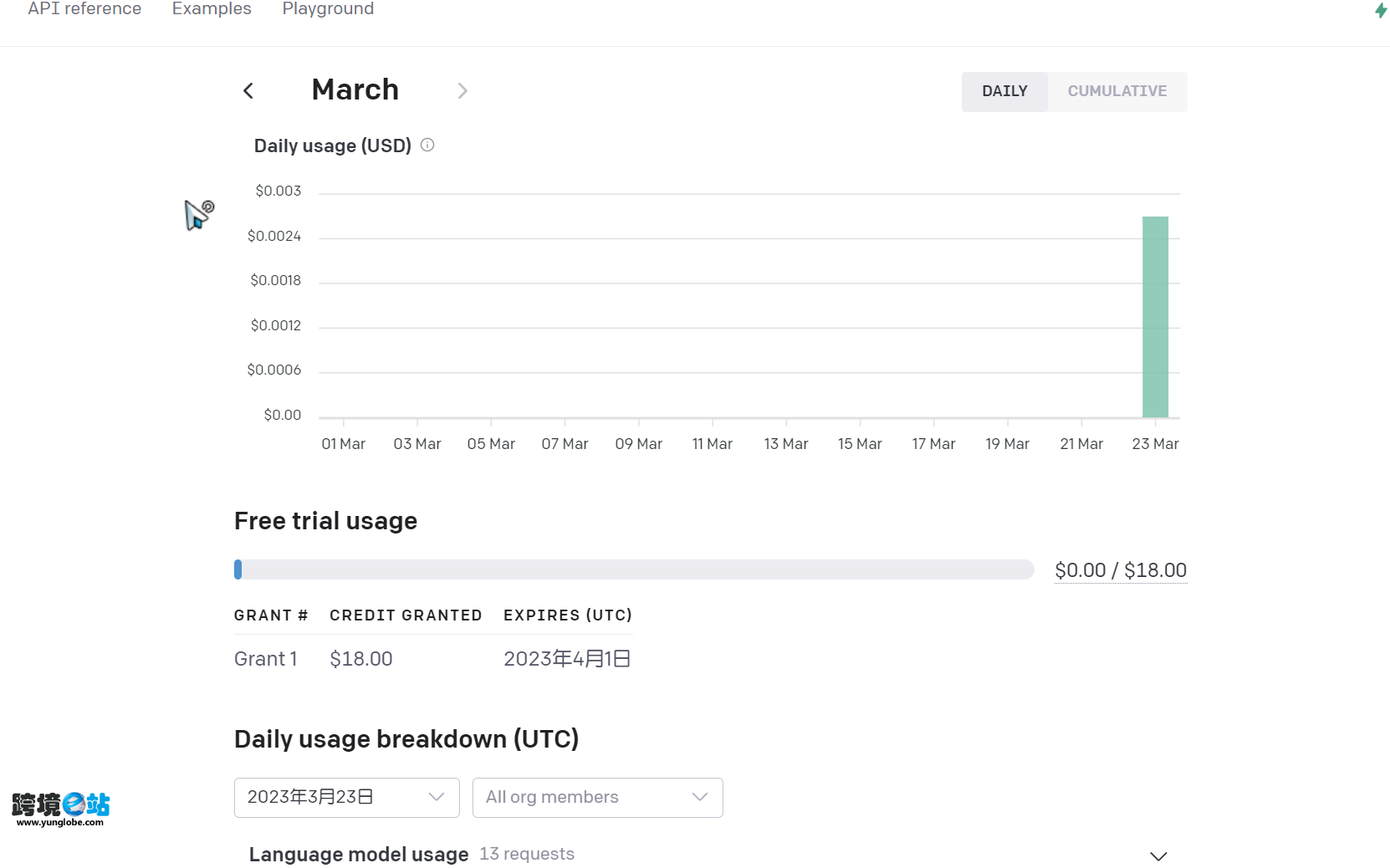This screenshot has height=868, width=1390.
Task: Click the 01 Mar axis label
Action: (x=344, y=444)
